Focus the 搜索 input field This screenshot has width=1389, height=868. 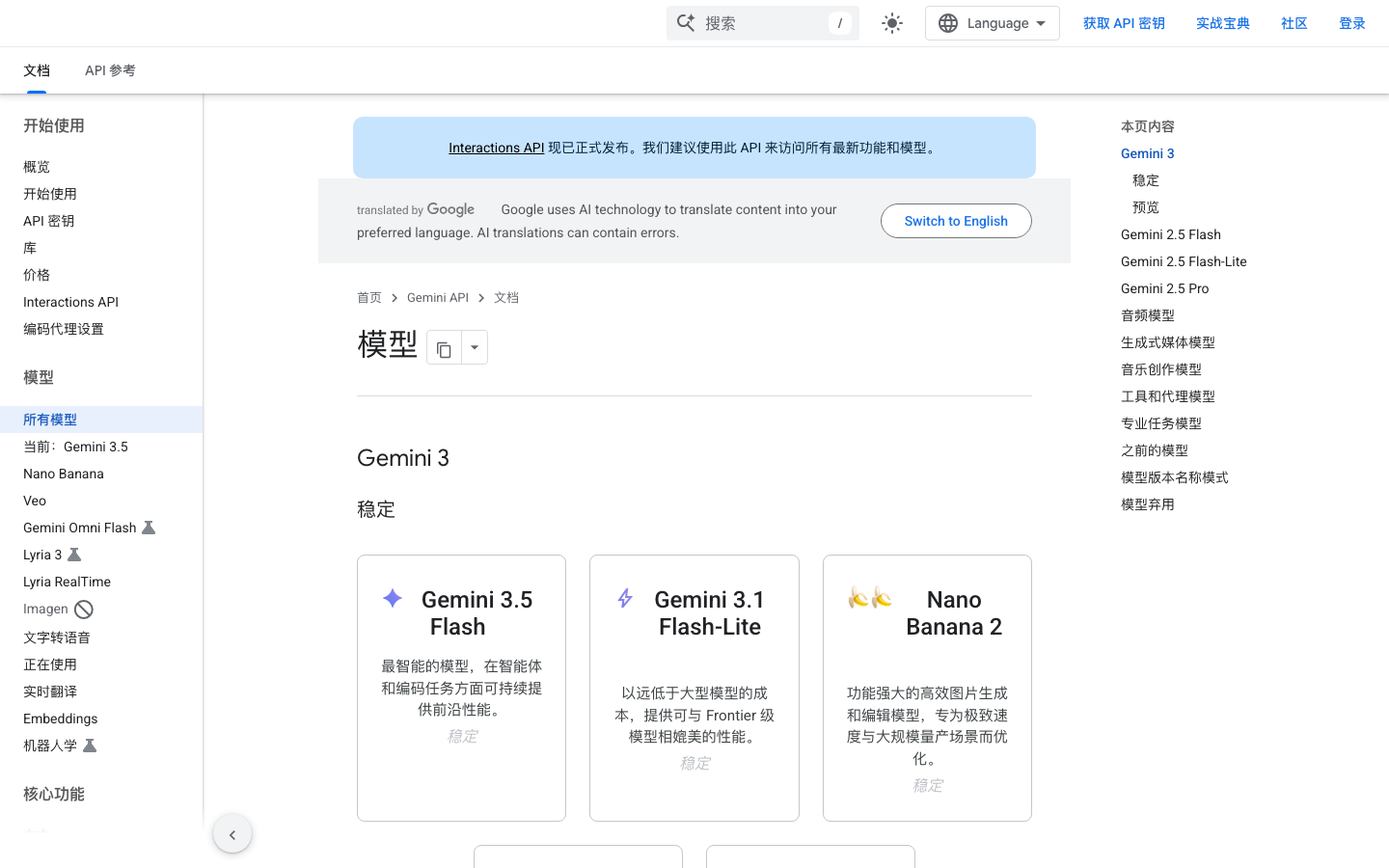click(x=763, y=23)
